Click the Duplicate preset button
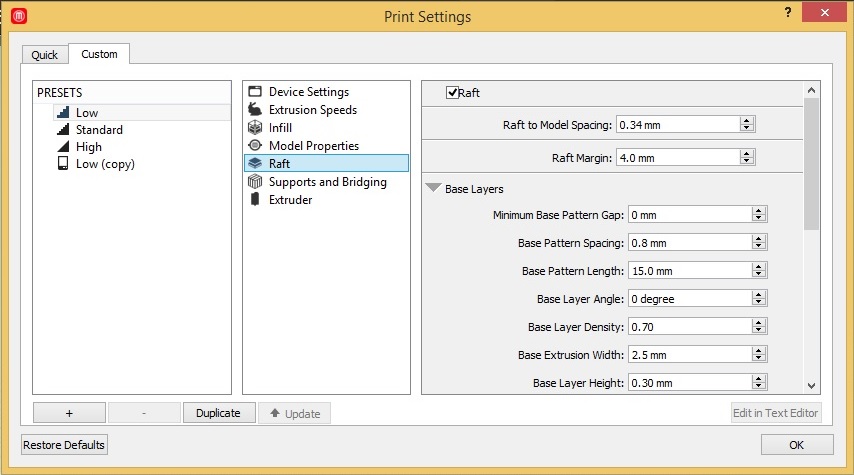Screen dimensions: 854x475 tap(218, 413)
